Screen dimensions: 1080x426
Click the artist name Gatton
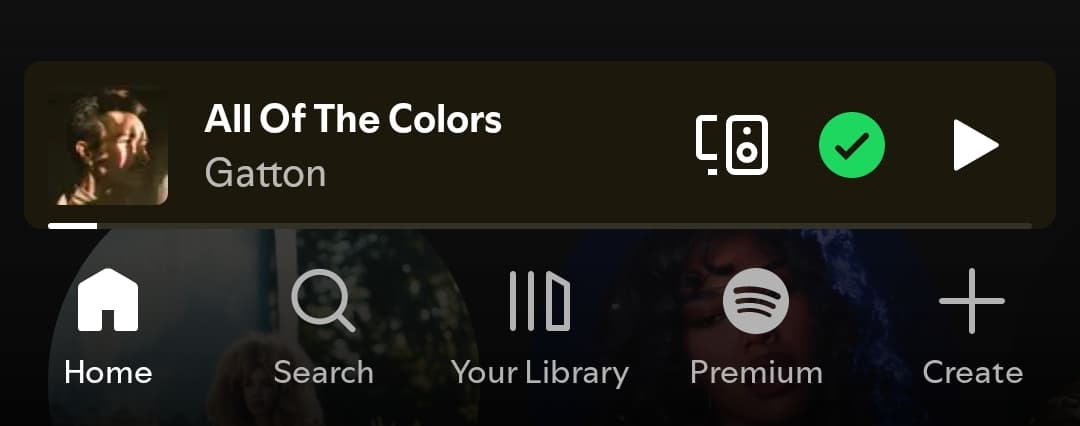tap(265, 173)
